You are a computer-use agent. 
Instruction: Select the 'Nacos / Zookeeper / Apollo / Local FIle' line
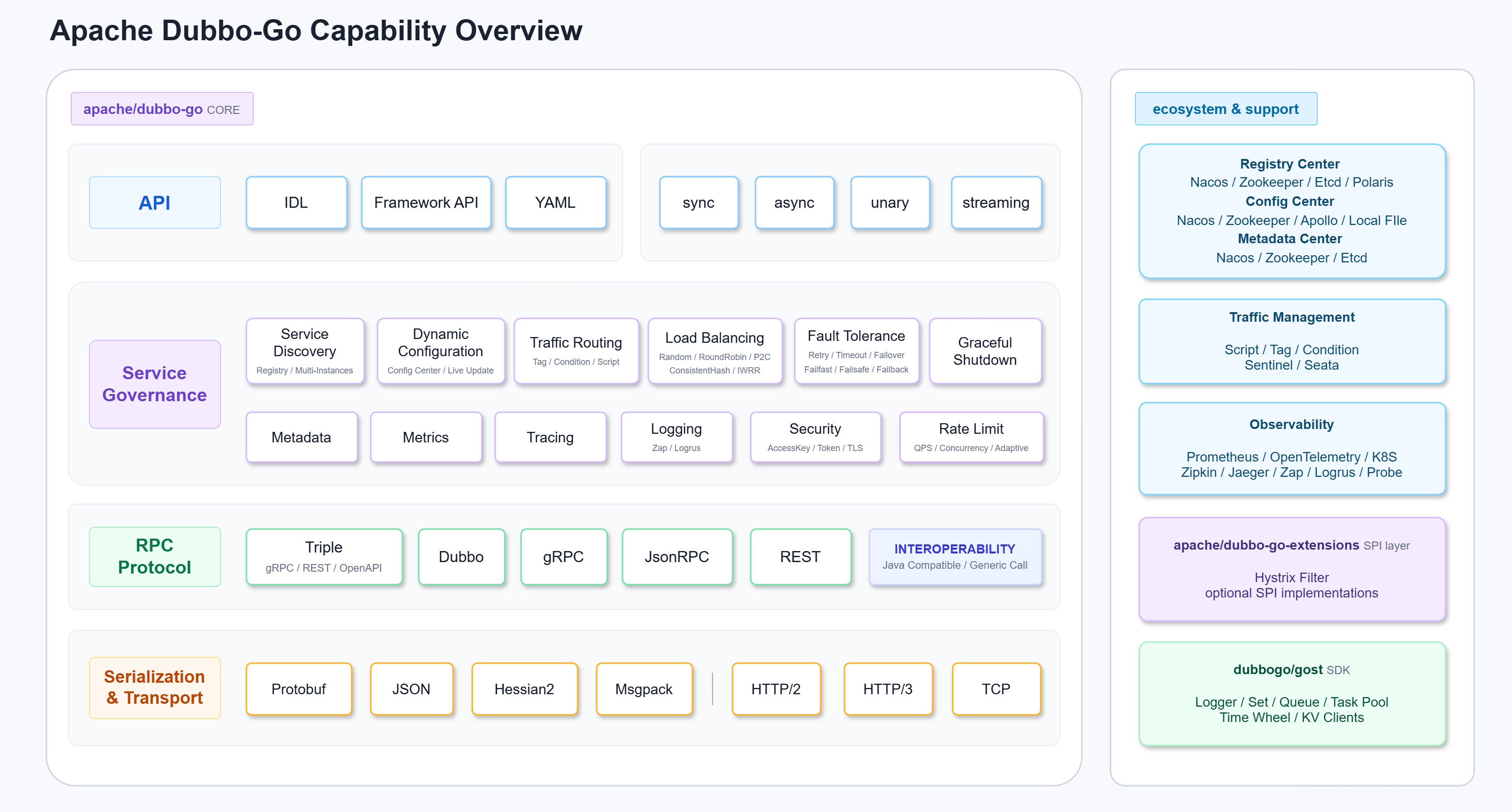click(x=1291, y=221)
